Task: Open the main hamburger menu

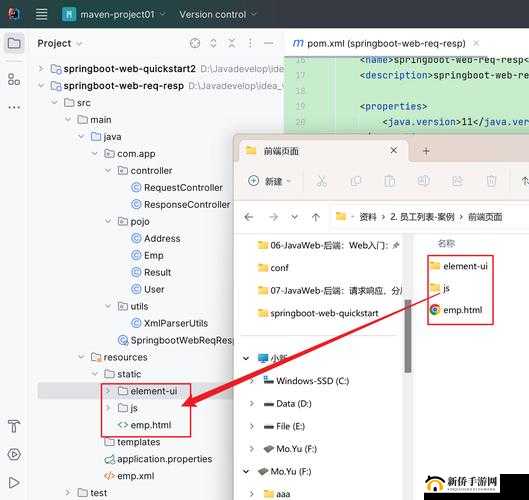Action: [x=41, y=14]
